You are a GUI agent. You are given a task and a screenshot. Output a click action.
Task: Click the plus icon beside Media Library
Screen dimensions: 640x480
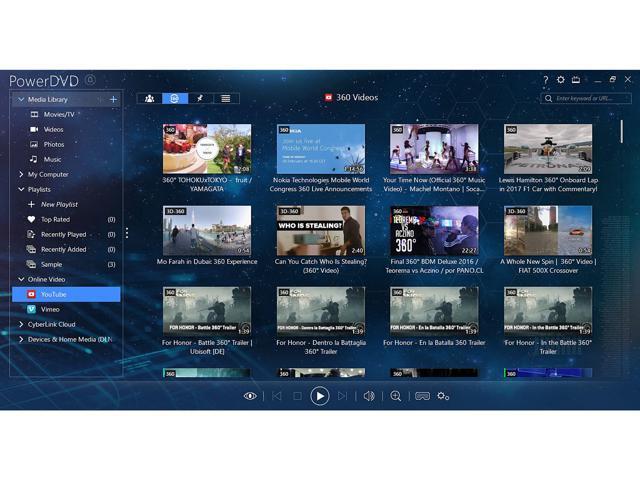(x=113, y=100)
